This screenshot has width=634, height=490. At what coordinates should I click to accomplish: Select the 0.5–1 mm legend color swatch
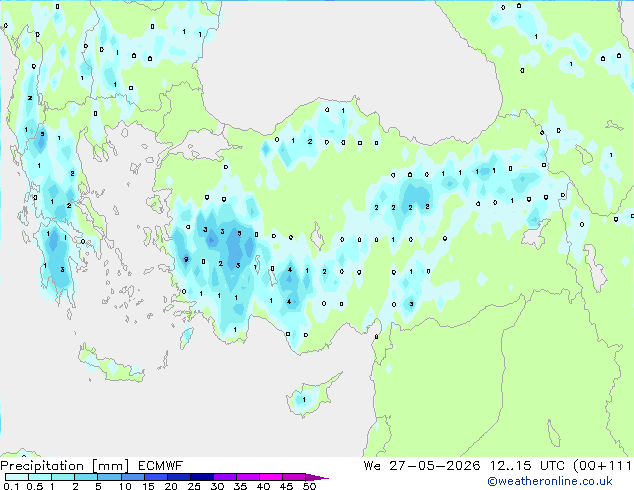[40, 477]
